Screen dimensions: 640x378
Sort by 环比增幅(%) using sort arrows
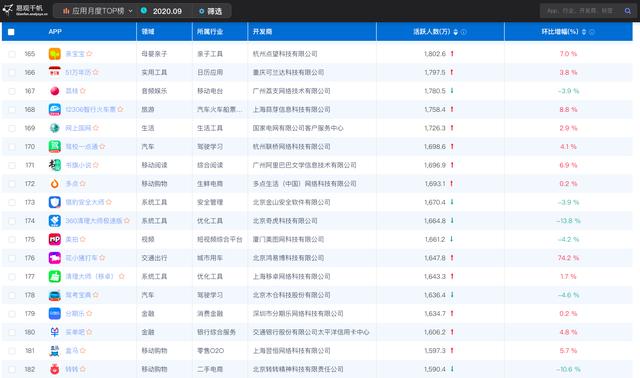tap(584, 32)
